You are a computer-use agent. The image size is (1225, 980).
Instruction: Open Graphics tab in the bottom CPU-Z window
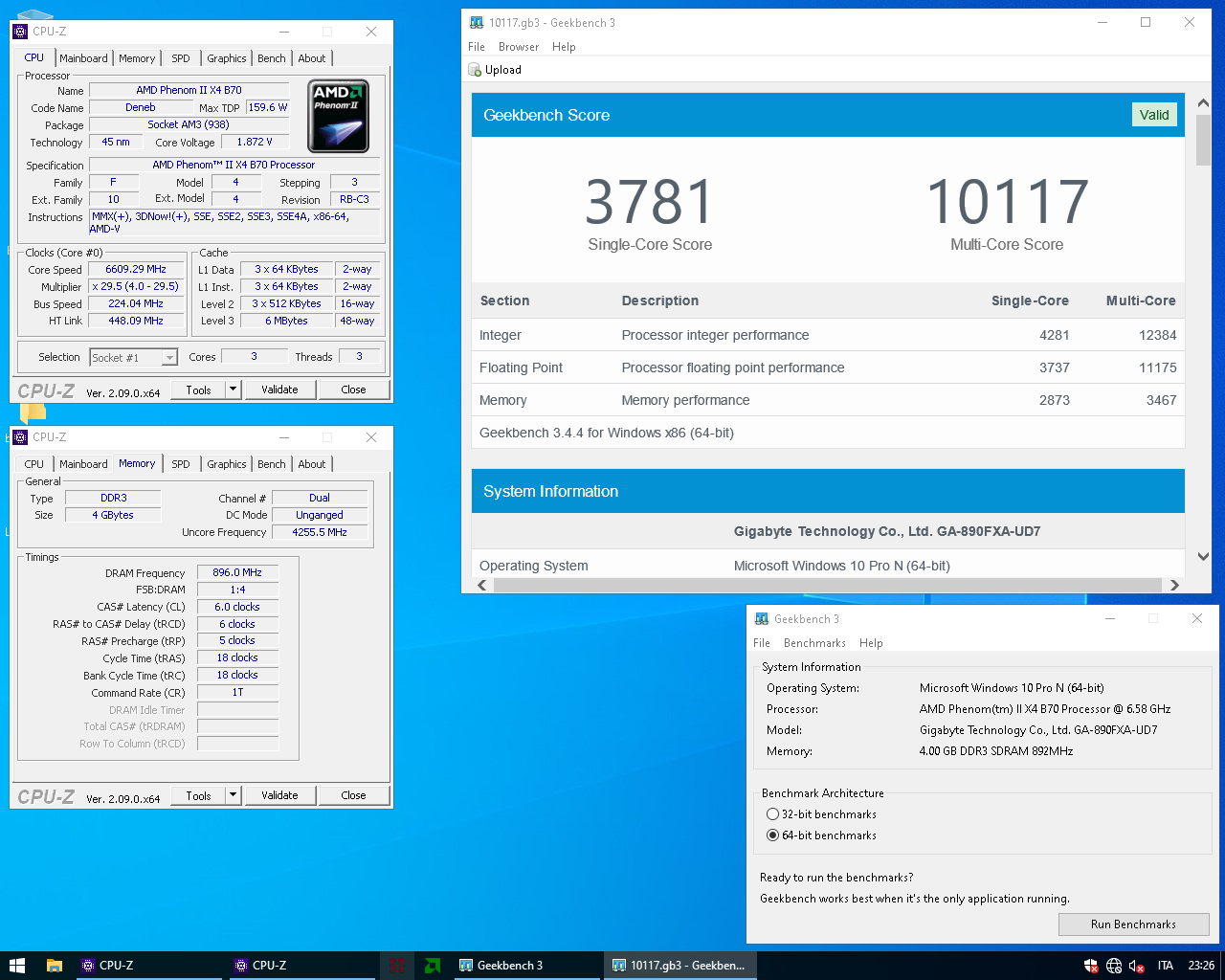227,464
